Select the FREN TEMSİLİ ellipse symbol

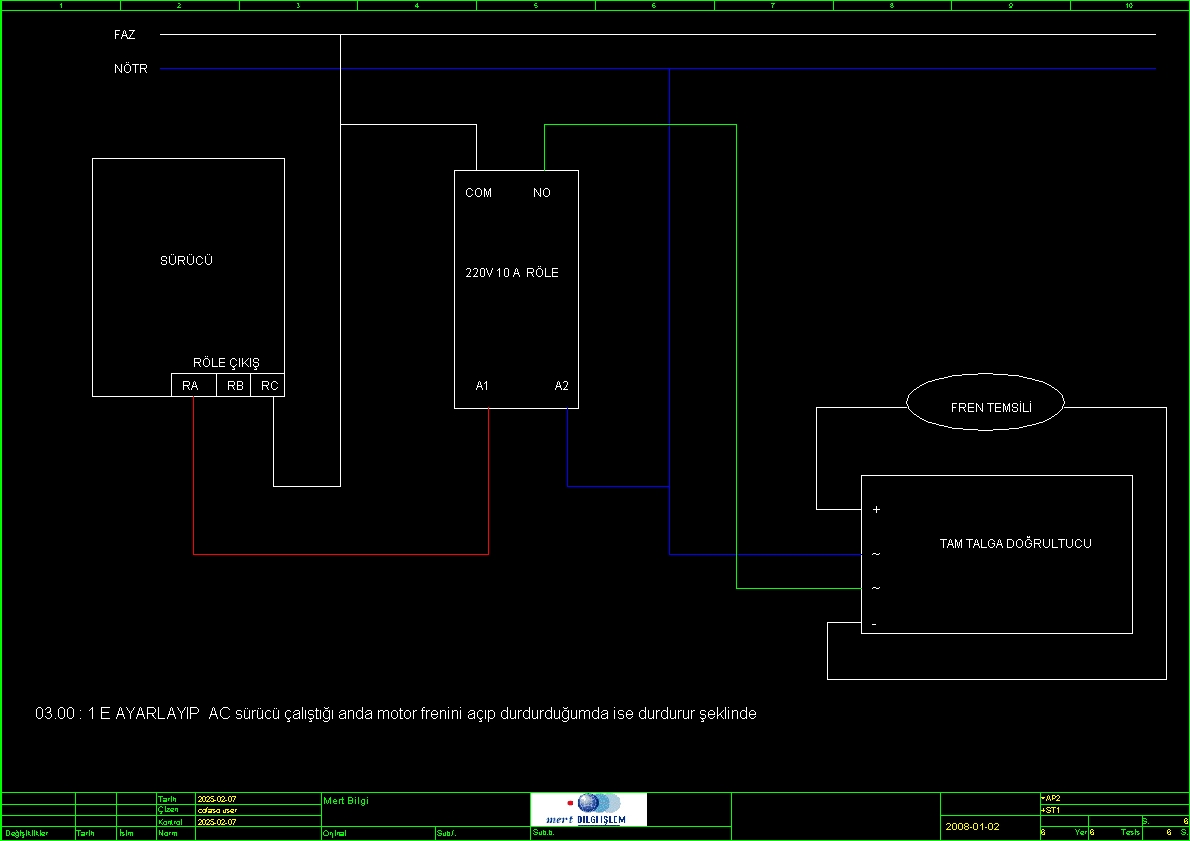[985, 402]
